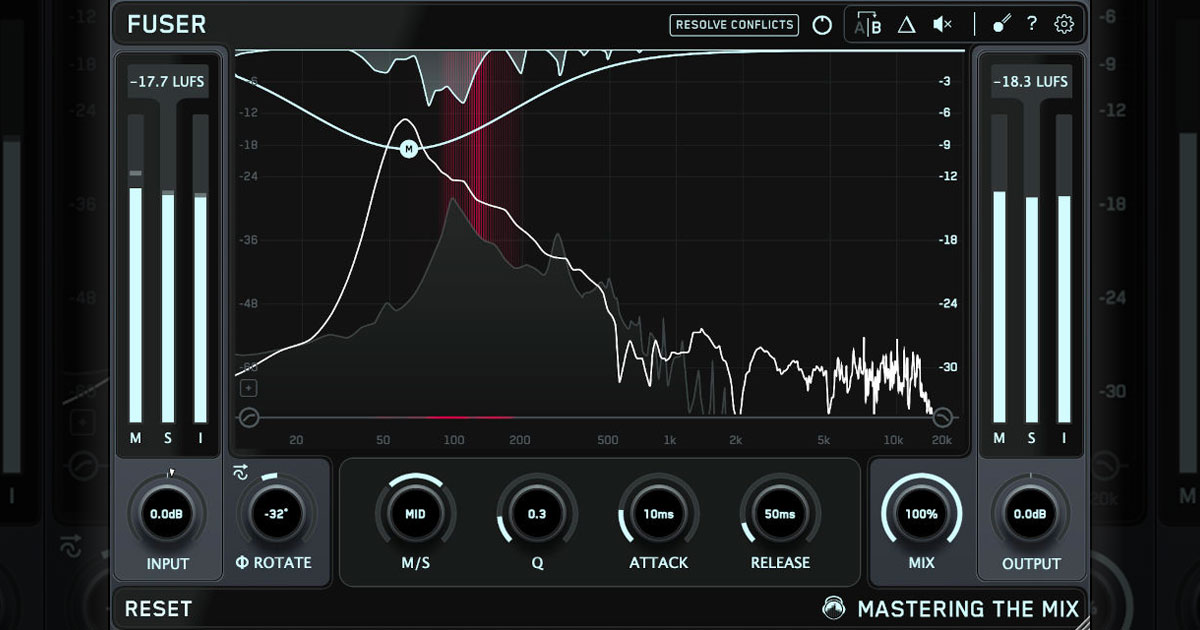Click the Attack knob showing 10ms
1200x630 pixels.
[x=658, y=515]
